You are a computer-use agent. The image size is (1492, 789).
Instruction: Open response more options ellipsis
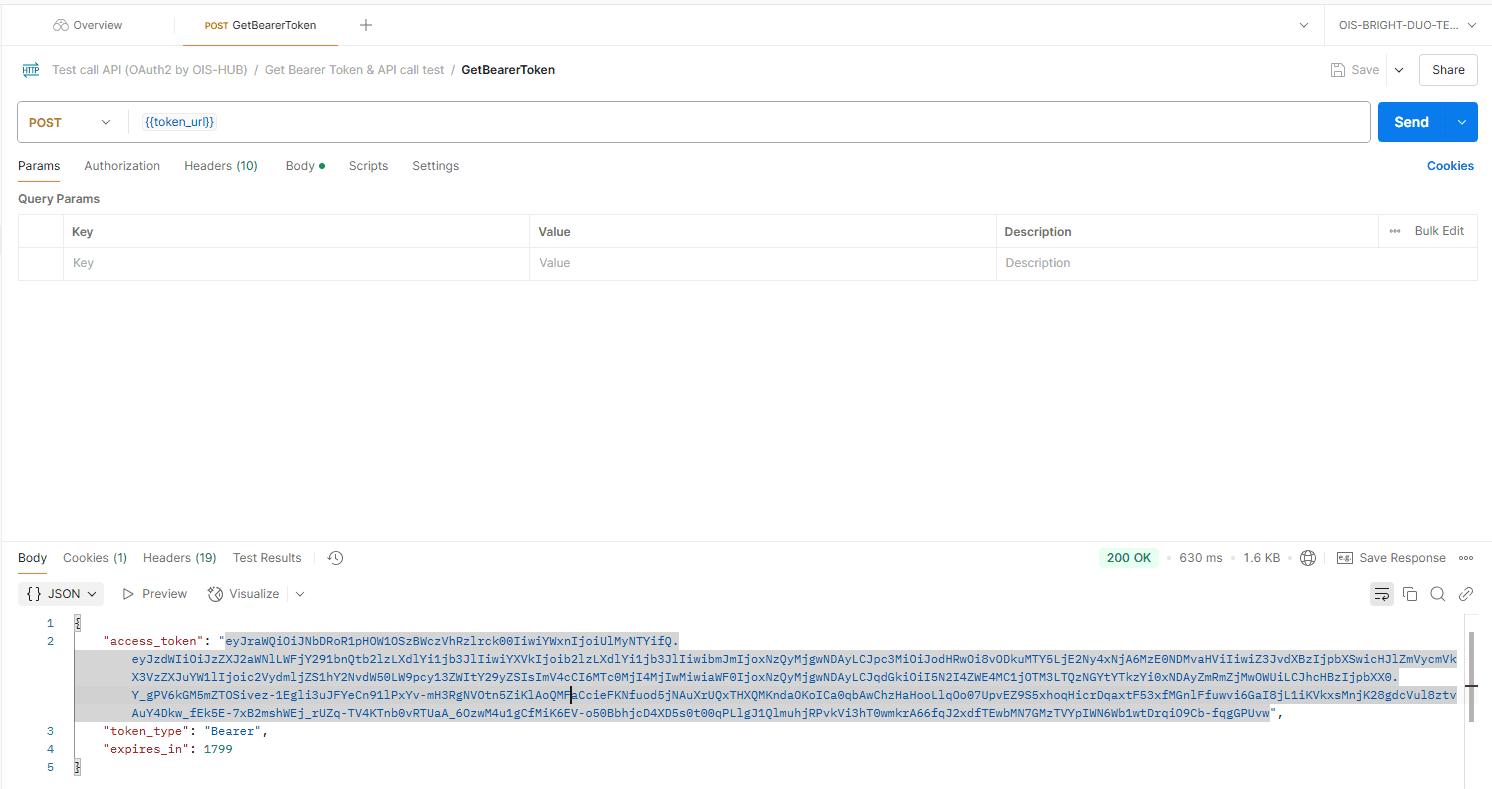1466,558
